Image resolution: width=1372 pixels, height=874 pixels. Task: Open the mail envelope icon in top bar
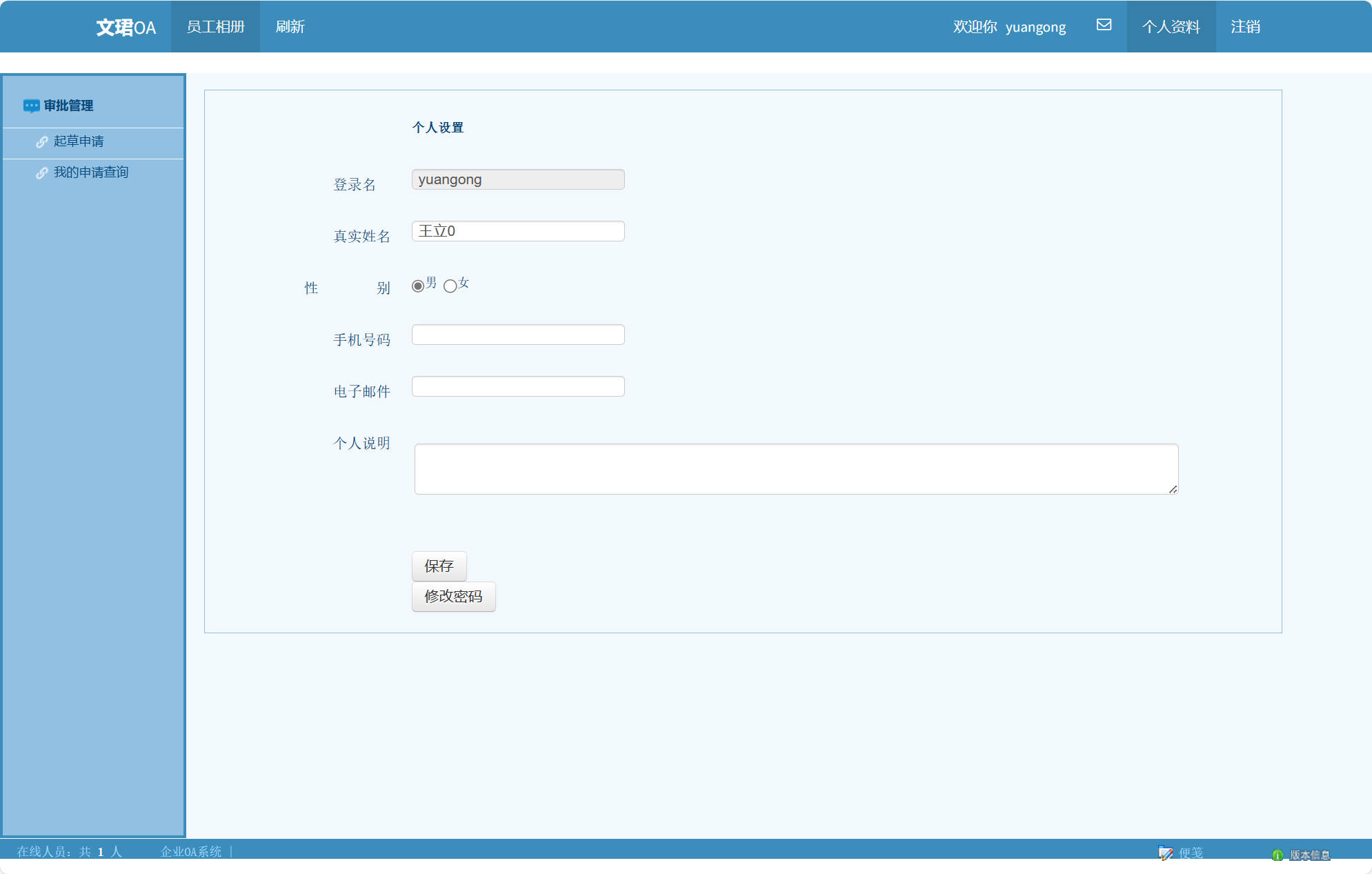click(1104, 25)
